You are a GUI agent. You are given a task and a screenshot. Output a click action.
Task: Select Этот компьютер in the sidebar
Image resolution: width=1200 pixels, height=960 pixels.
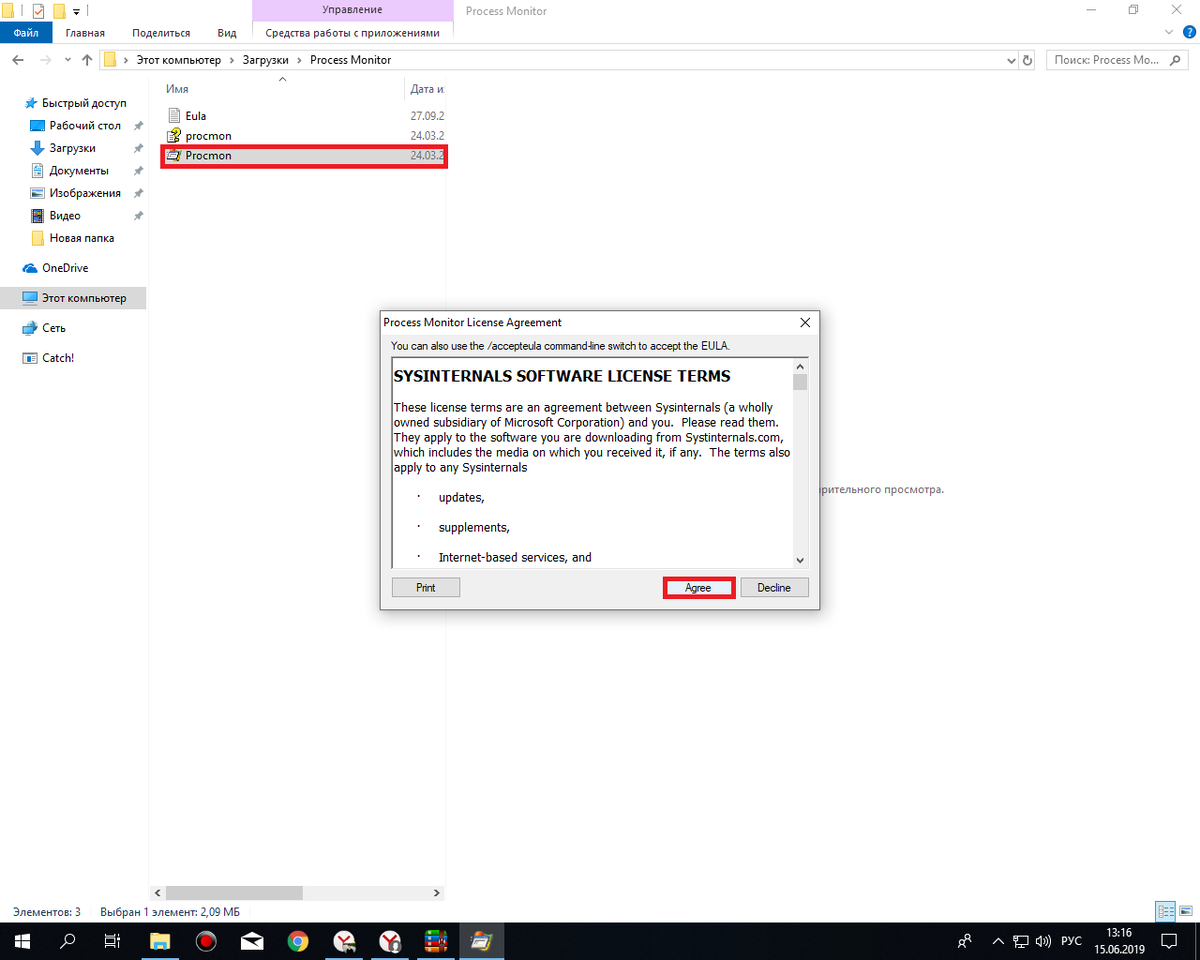pos(73,298)
